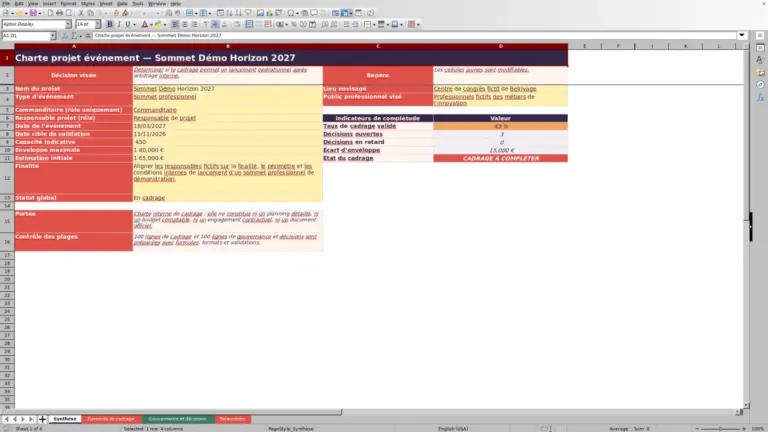Expand the formula bar with its arrow

tap(742, 35)
